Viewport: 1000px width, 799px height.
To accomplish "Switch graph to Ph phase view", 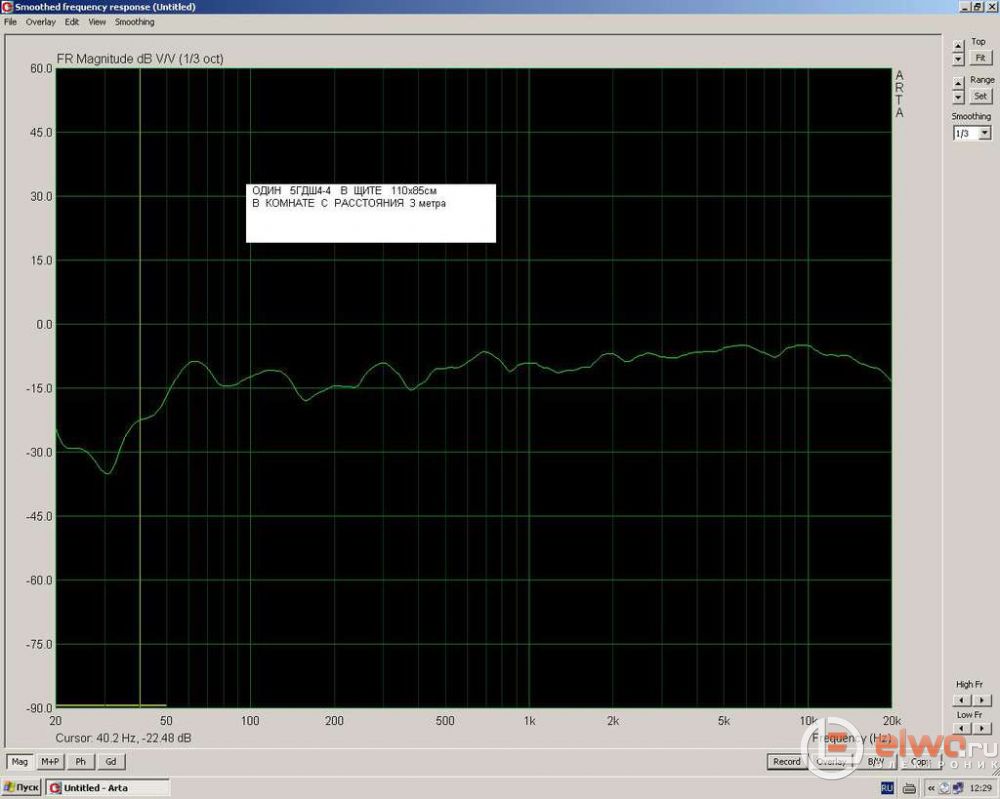I will tap(81, 761).
